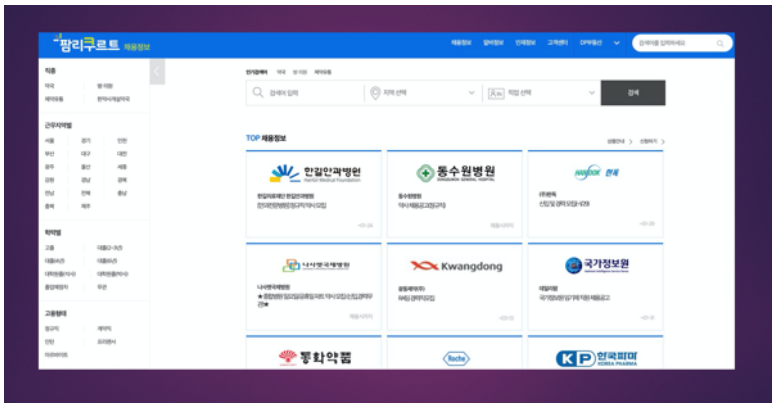Select the 경기 region filter
This screenshot has width=774, height=409.
(86, 141)
